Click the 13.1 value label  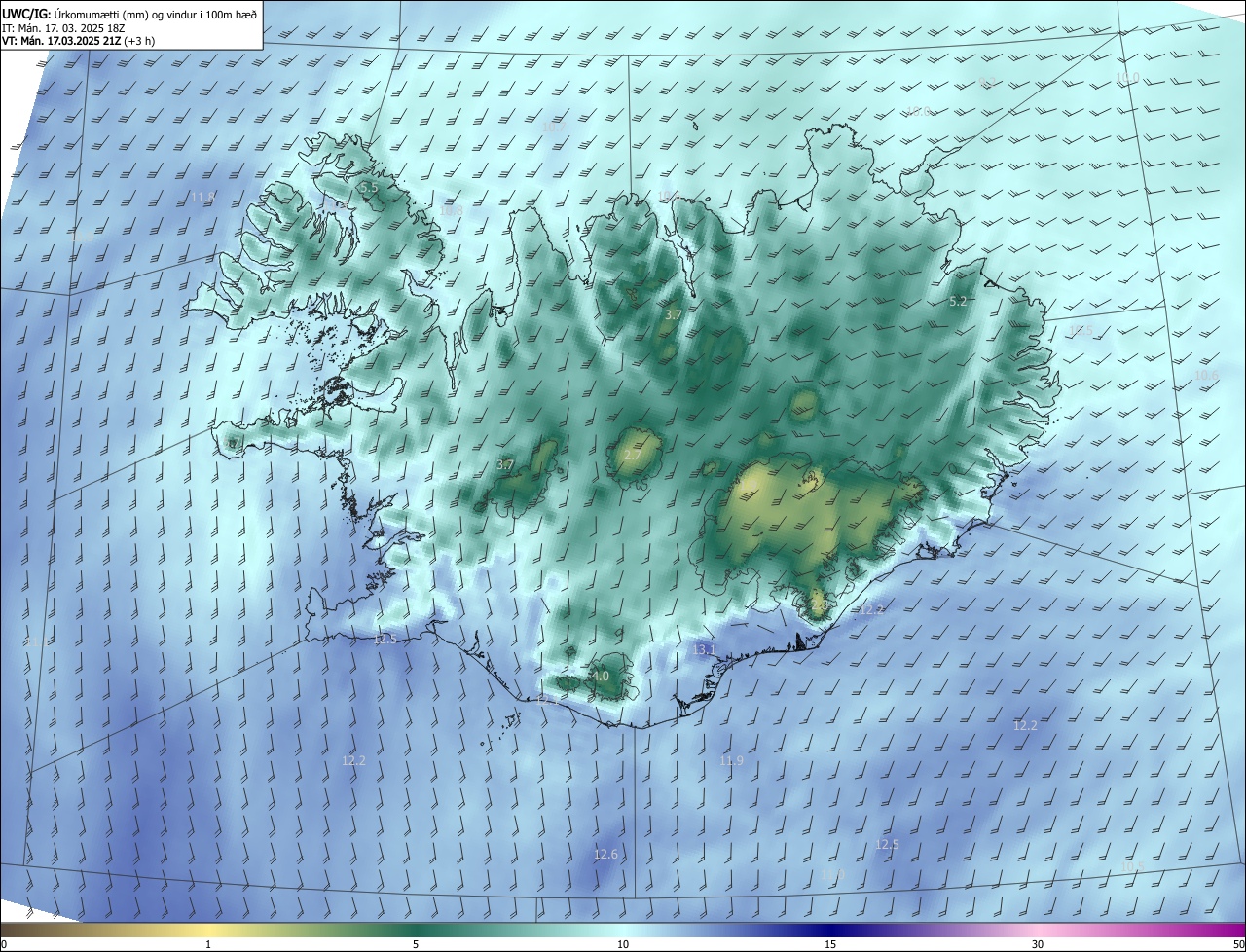pyautogui.click(x=704, y=649)
